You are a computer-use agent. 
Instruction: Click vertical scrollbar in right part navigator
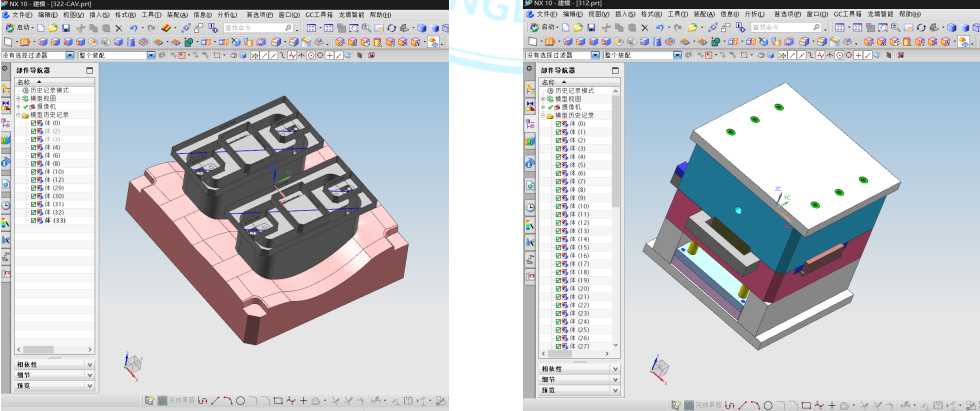[x=615, y=150]
